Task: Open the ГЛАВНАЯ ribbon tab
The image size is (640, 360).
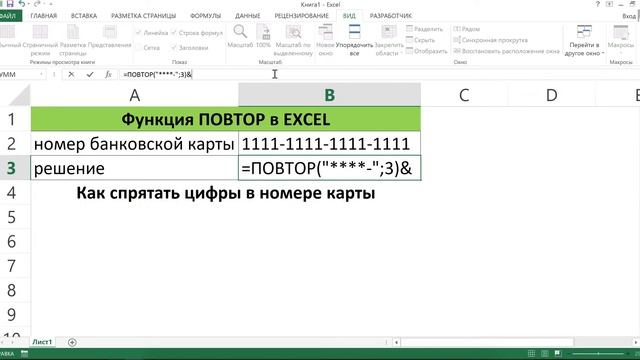Action: click(44, 16)
